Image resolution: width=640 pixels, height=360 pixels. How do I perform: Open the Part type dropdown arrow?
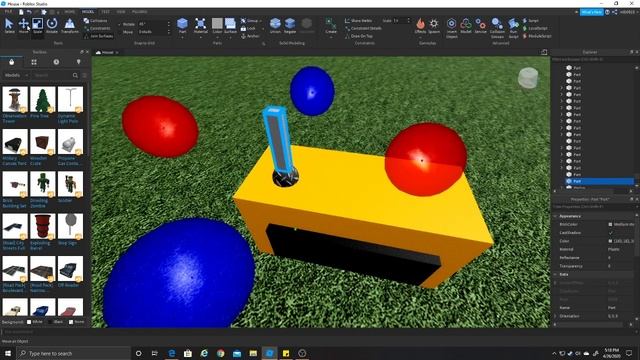(182, 37)
